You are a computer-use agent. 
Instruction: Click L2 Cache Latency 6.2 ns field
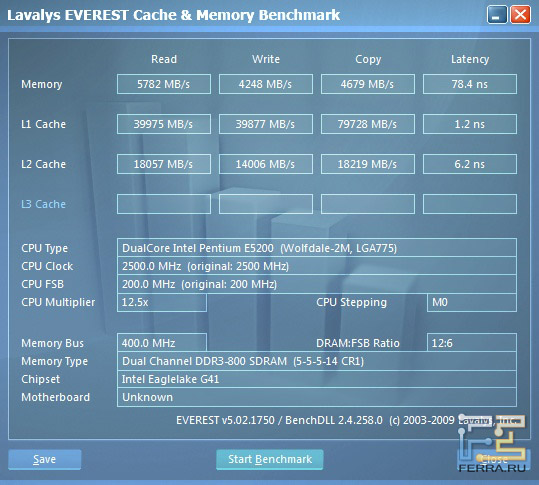pyautogui.click(x=470, y=164)
